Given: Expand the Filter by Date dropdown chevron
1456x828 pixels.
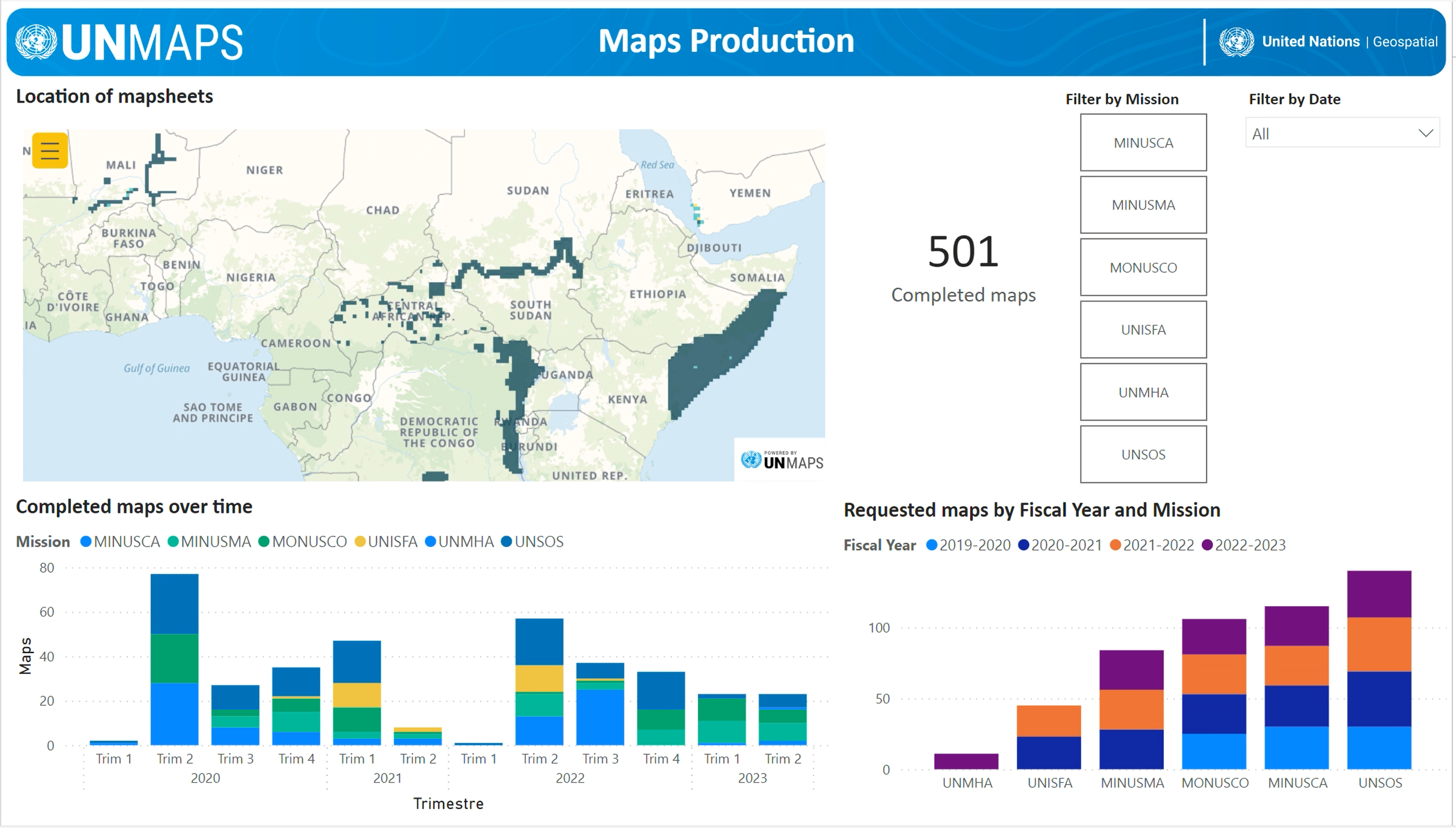Looking at the screenshot, I should (1425, 133).
